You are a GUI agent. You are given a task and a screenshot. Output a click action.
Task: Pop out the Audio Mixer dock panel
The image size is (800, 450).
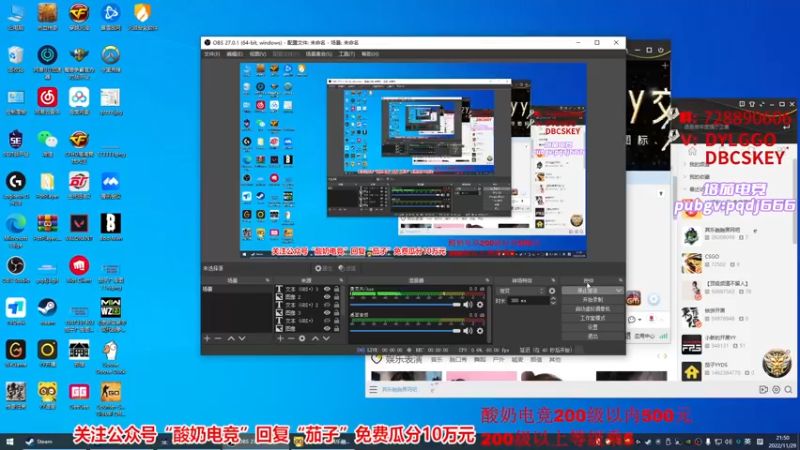487,280
